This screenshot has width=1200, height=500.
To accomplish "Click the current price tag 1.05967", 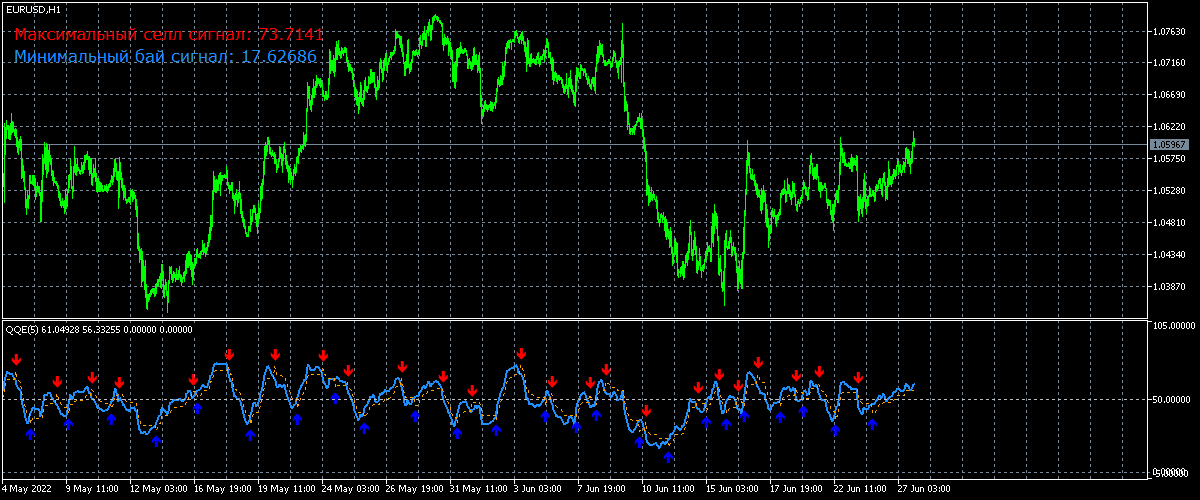I will 1168,145.
